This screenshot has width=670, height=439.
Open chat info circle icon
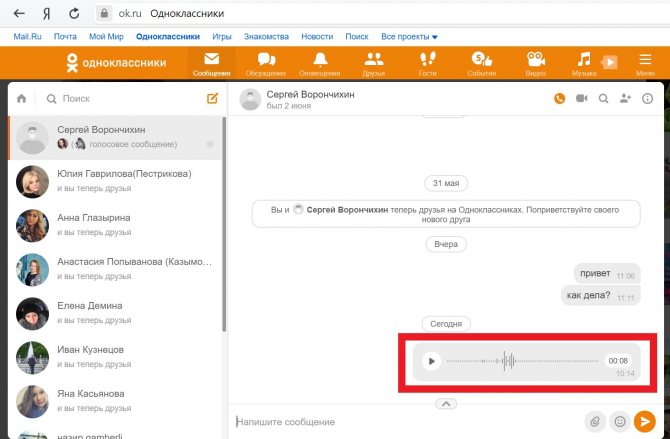coord(647,99)
